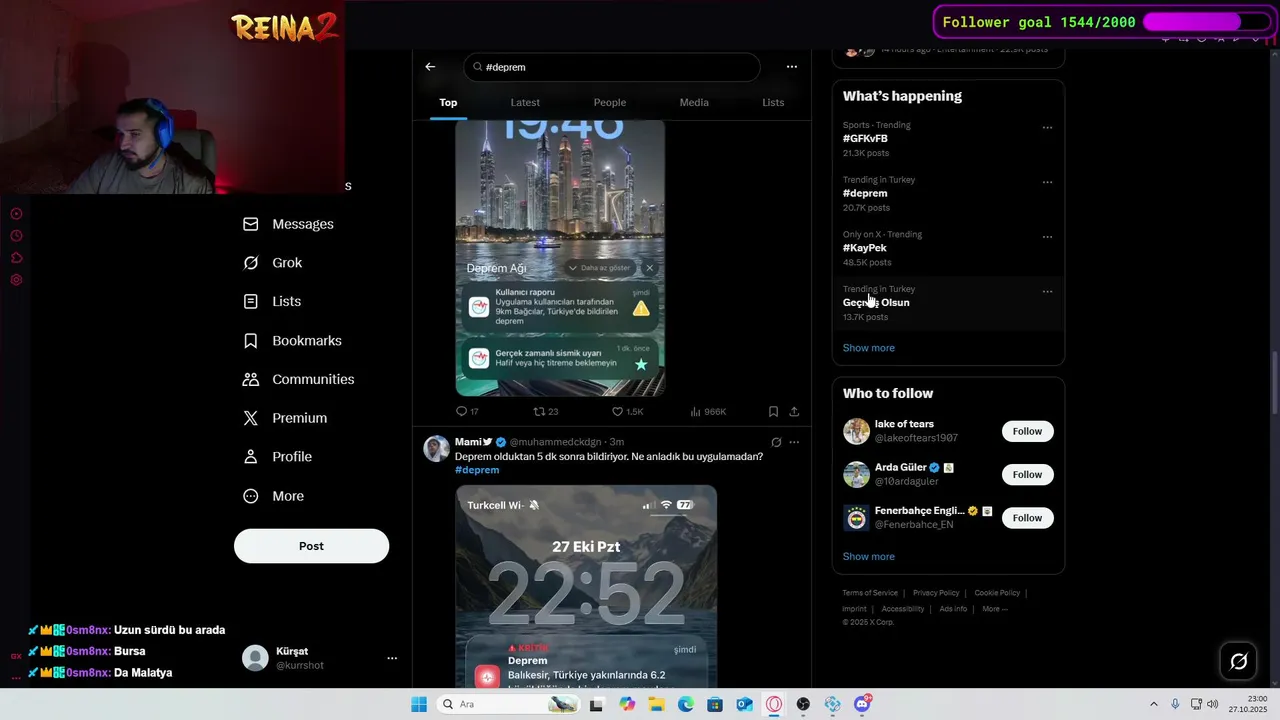
Task: Switch to the Latest tab
Action: click(x=525, y=102)
